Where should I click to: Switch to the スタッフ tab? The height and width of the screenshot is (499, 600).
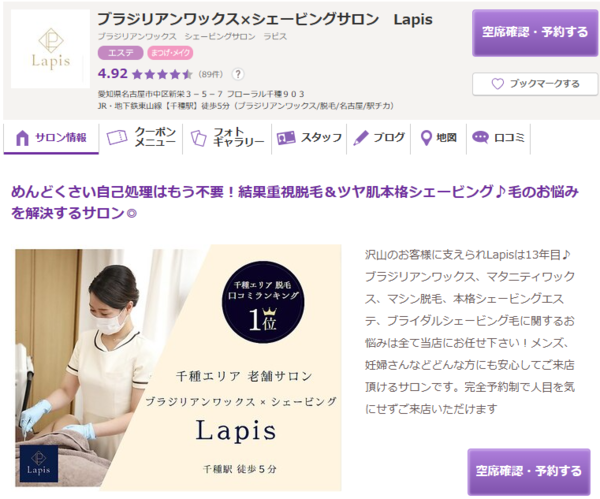click(309, 138)
